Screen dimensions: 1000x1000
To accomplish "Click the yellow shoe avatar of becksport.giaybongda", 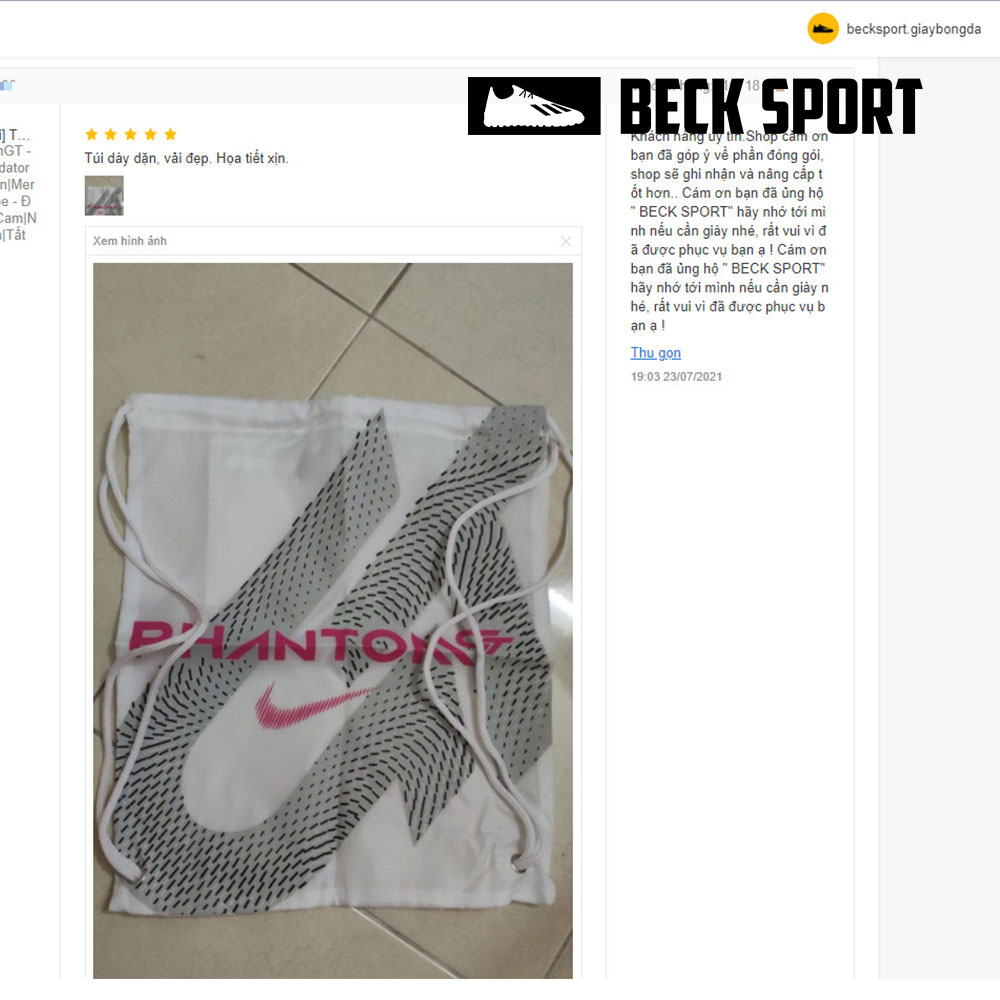I will click(823, 29).
